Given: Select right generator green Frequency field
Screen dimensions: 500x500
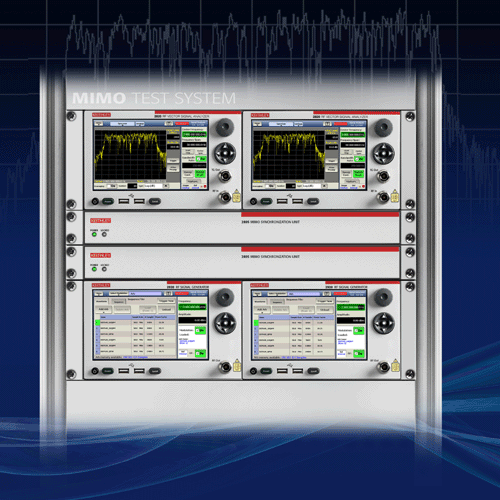Looking at the screenshot, I should coord(351,307).
